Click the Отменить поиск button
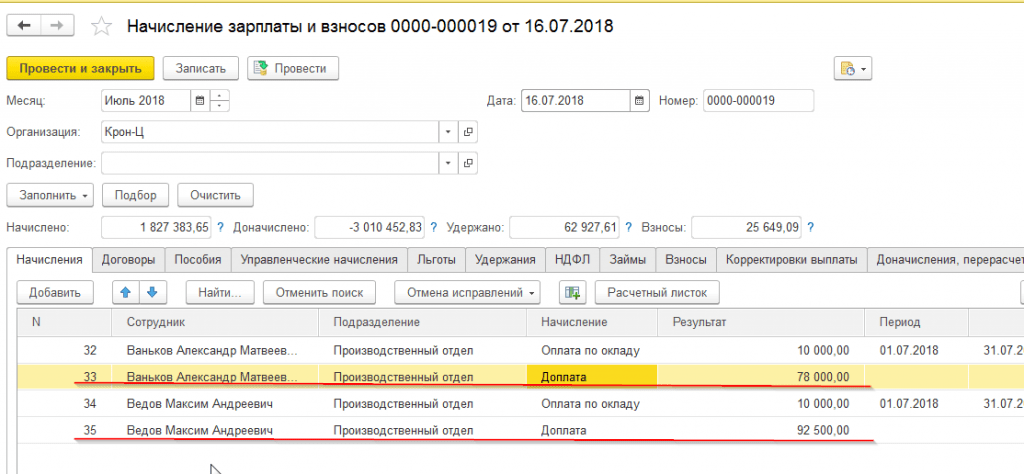Image resolution: width=1024 pixels, height=474 pixels. [319, 292]
